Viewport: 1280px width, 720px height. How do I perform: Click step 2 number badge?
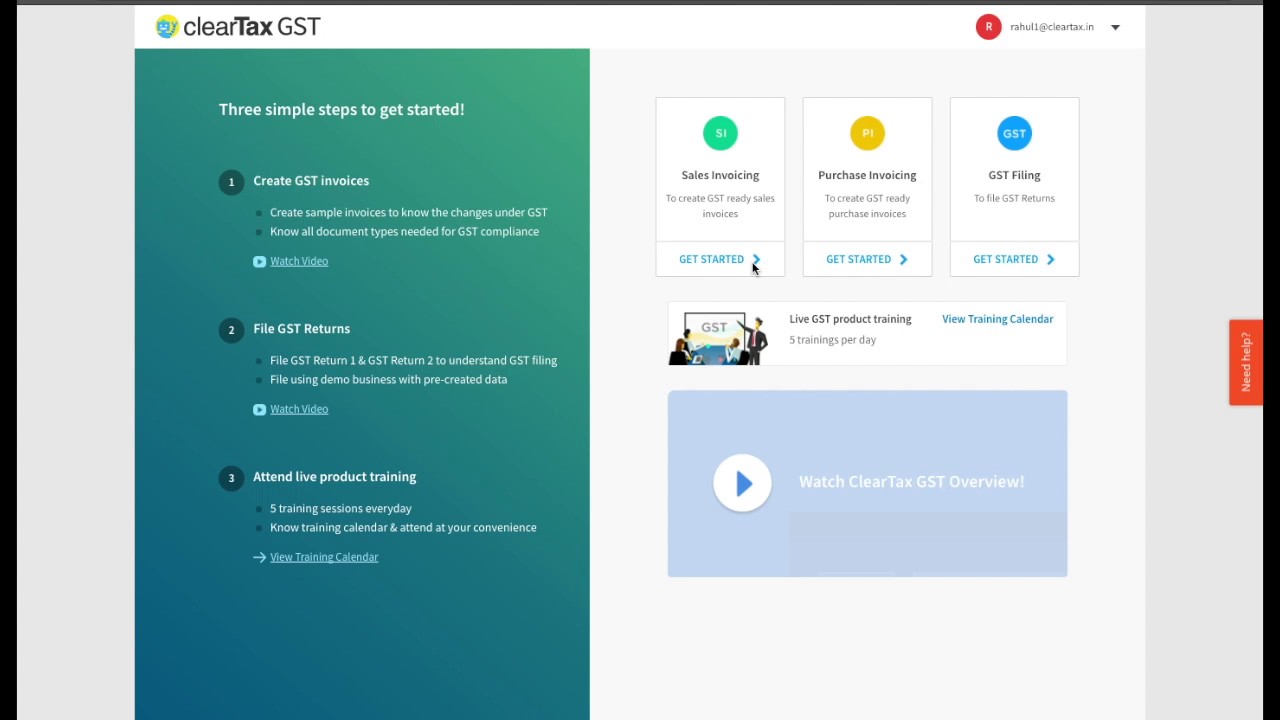[x=231, y=330]
